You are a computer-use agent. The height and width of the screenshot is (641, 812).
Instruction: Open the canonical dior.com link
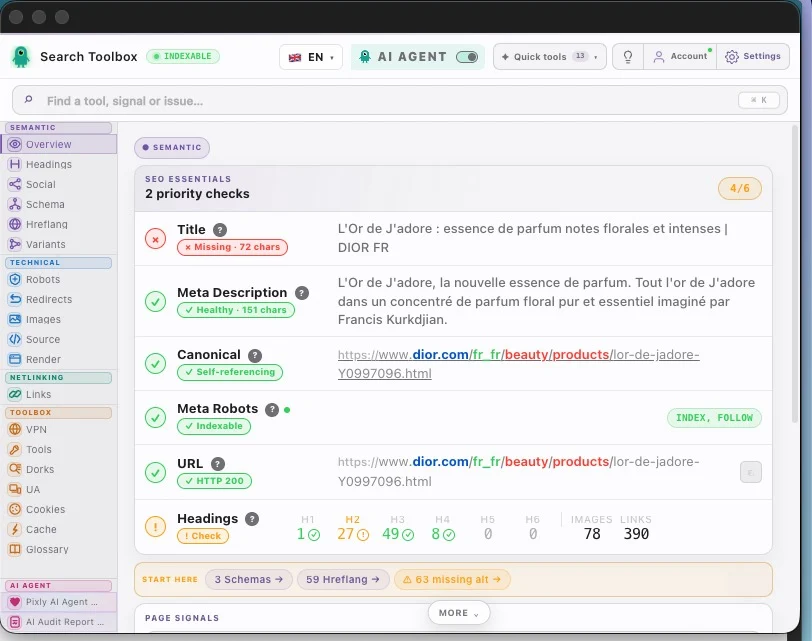(518, 364)
